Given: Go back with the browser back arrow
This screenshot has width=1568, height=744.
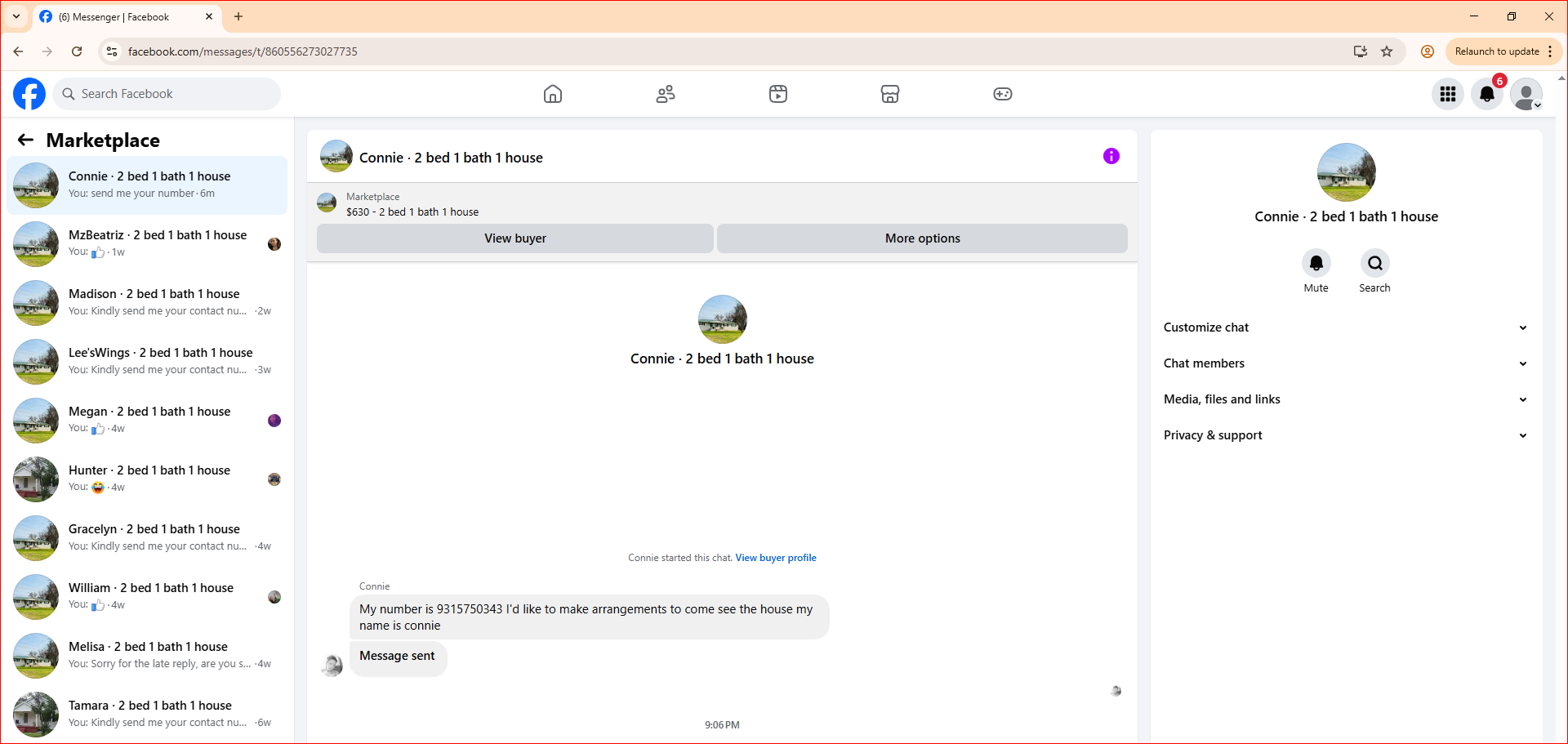Looking at the screenshot, I should coord(18,51).
